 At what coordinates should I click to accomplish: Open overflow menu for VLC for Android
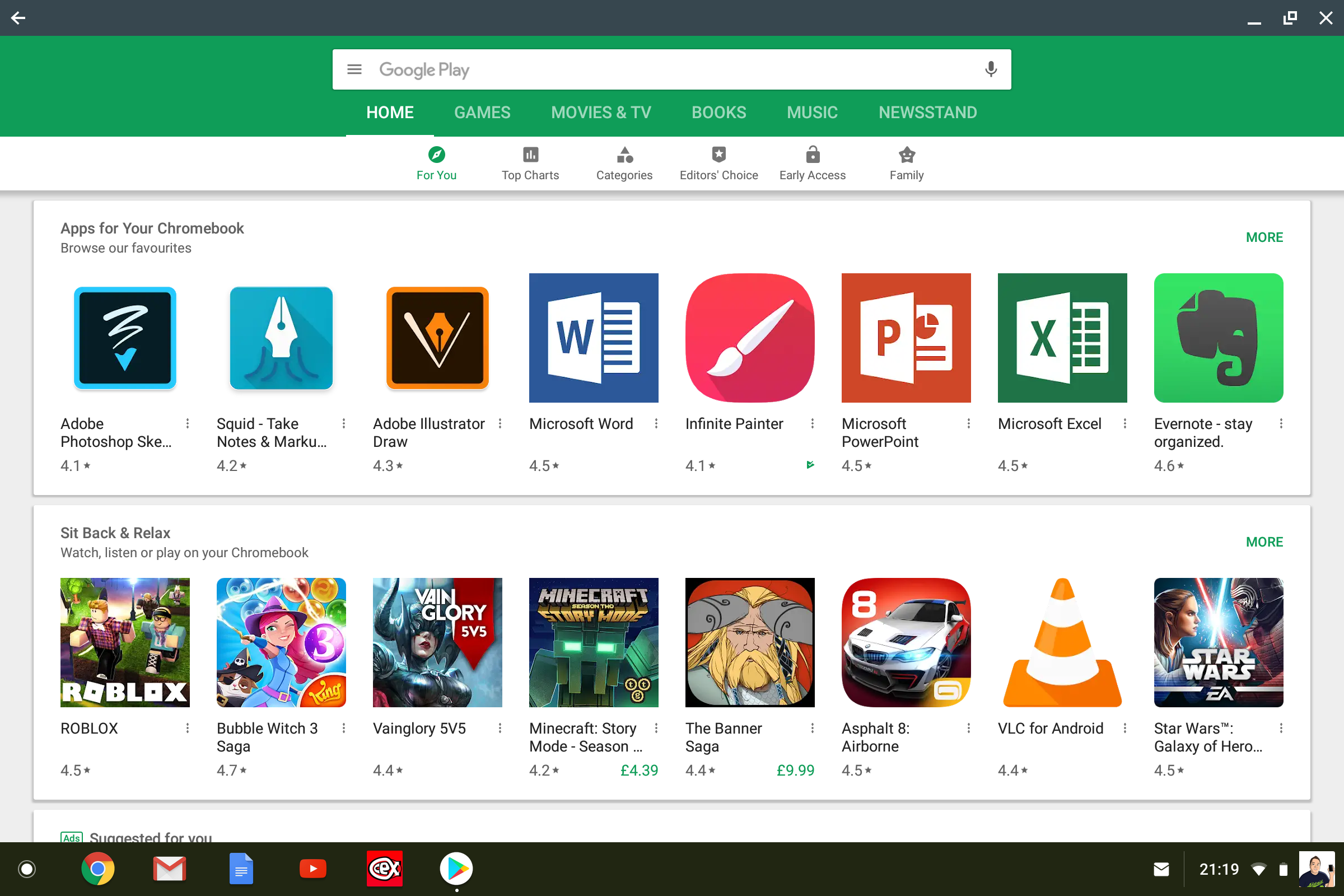[1125, 728]
